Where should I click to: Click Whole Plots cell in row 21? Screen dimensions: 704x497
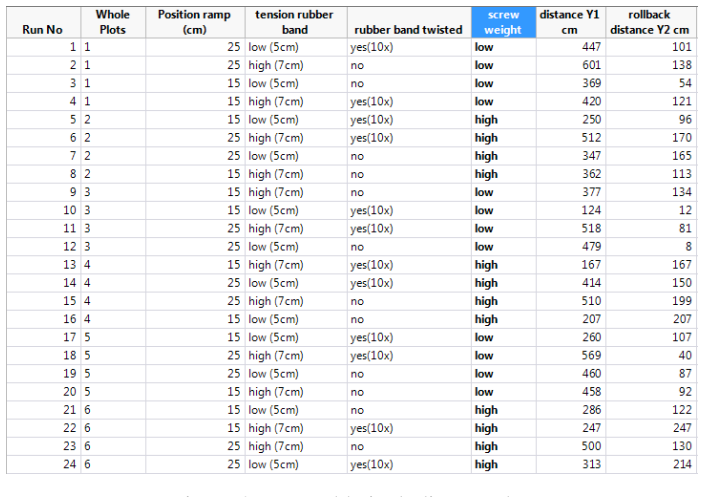[x=113, y=410]
